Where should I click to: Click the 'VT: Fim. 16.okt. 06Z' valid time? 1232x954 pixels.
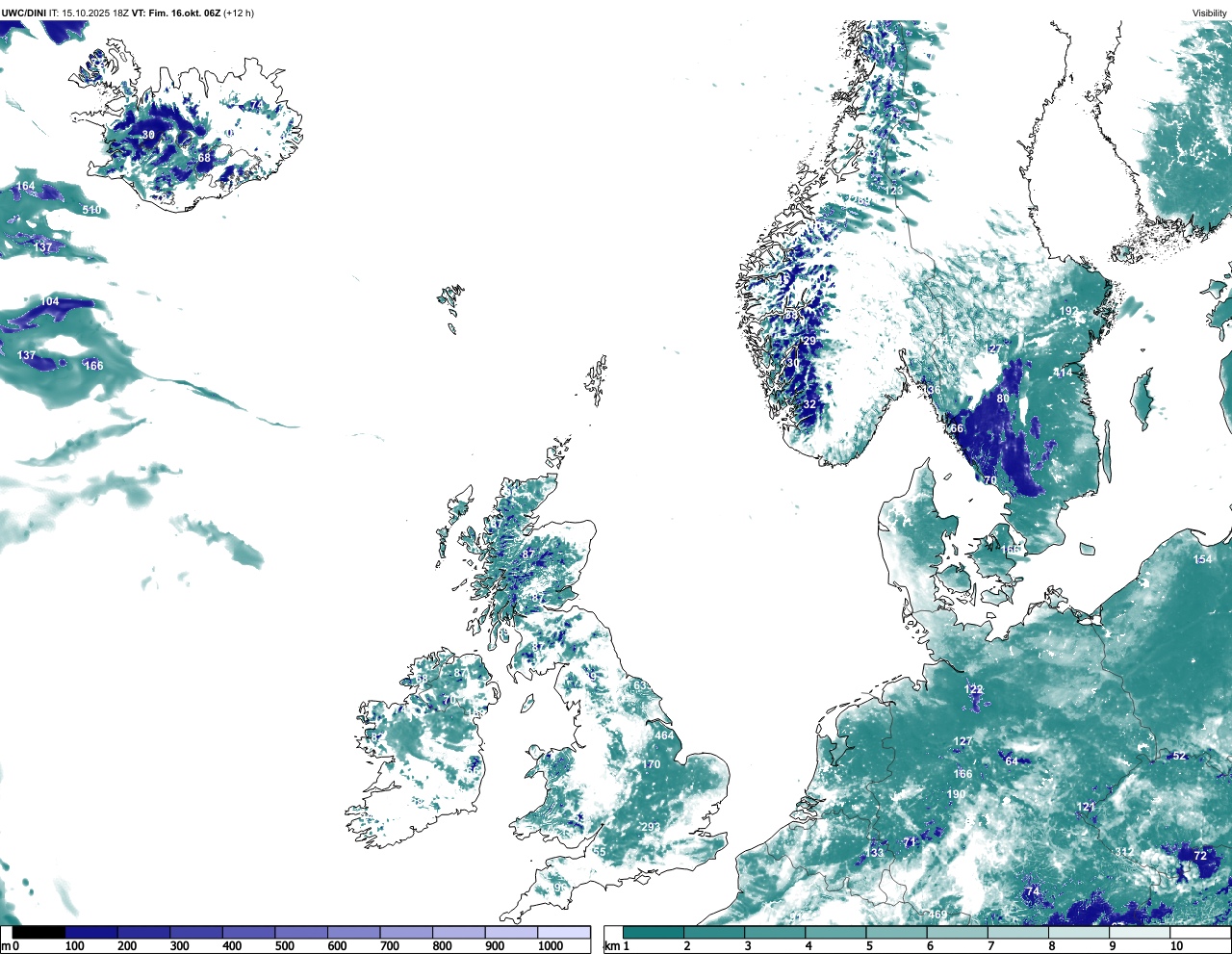(176, 13)
